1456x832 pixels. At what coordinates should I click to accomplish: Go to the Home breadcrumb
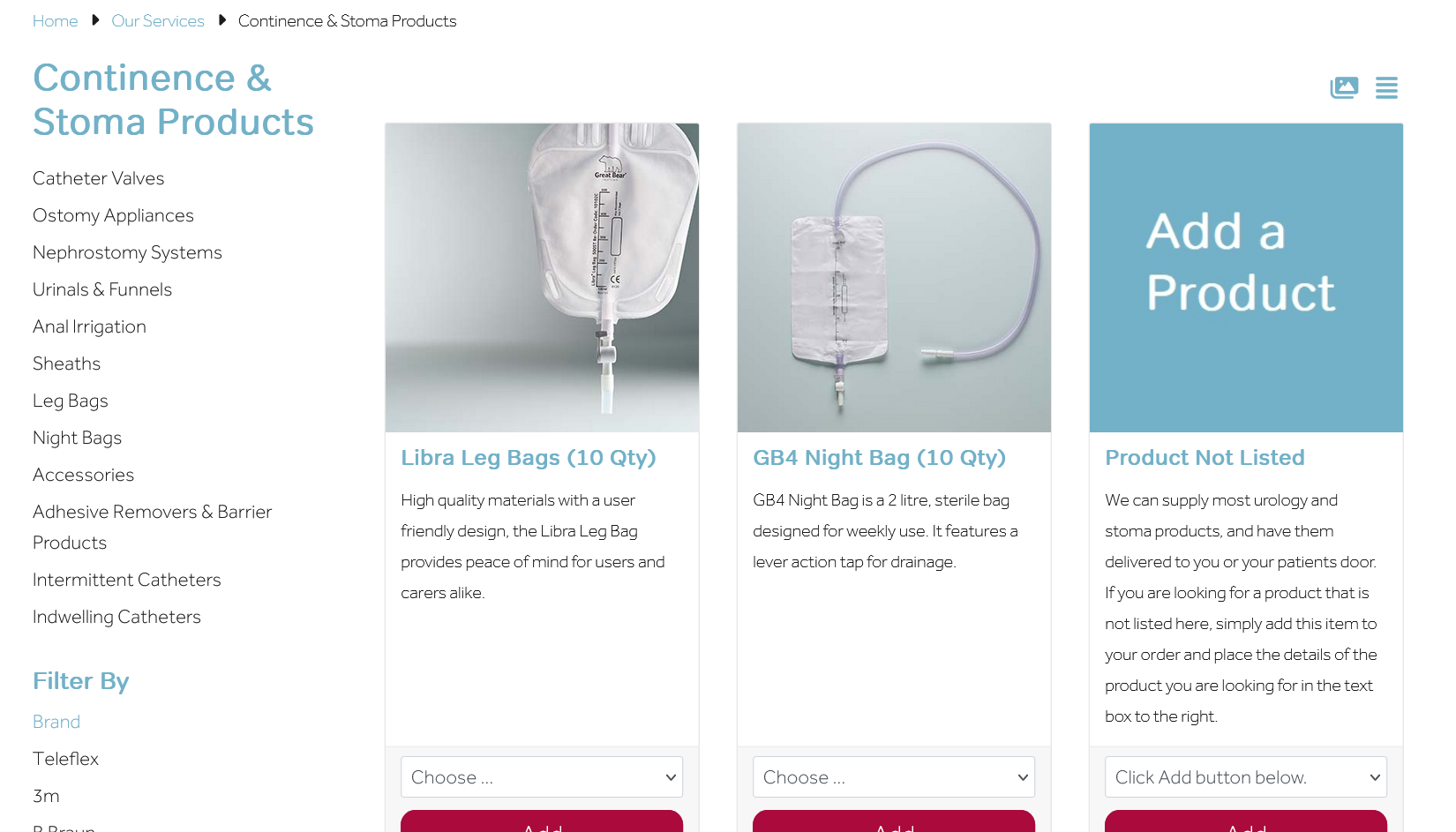[55, 21]
